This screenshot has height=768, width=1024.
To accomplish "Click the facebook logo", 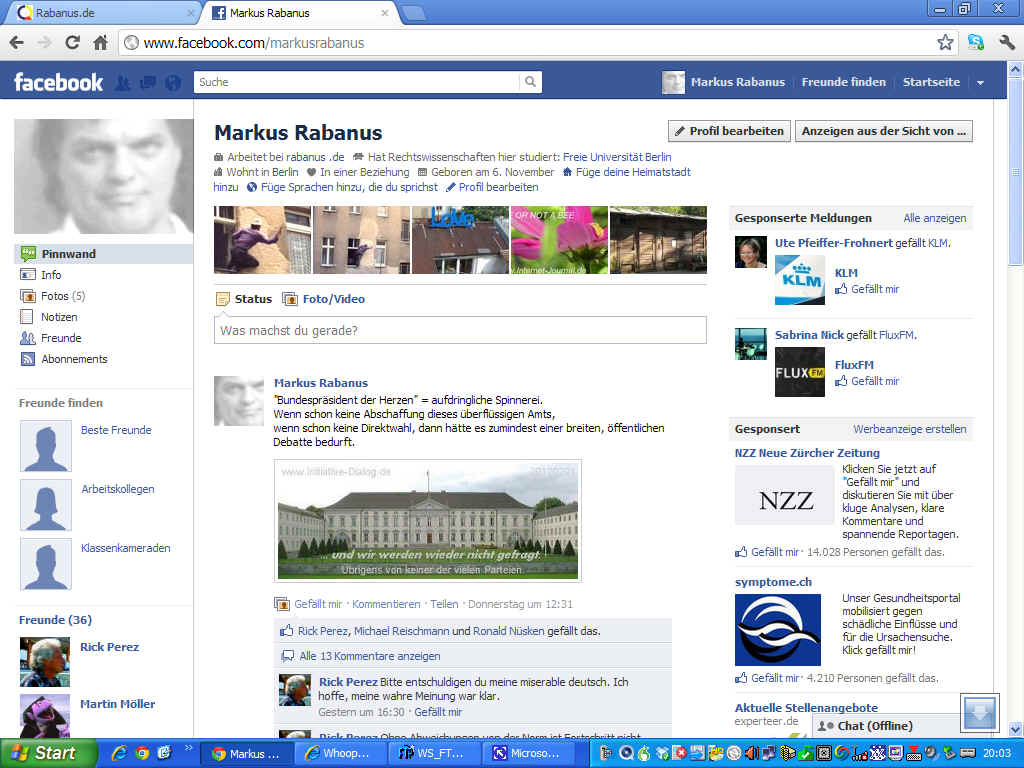I will point(58,82).
